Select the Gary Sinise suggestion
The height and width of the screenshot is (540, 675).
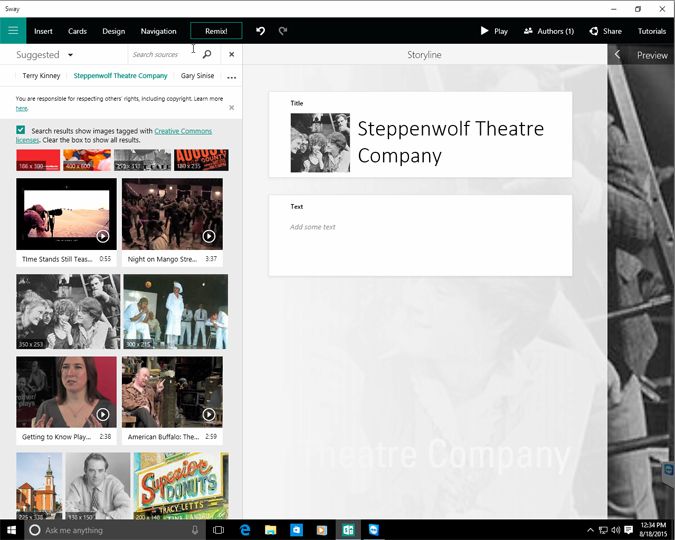[197, 76]
